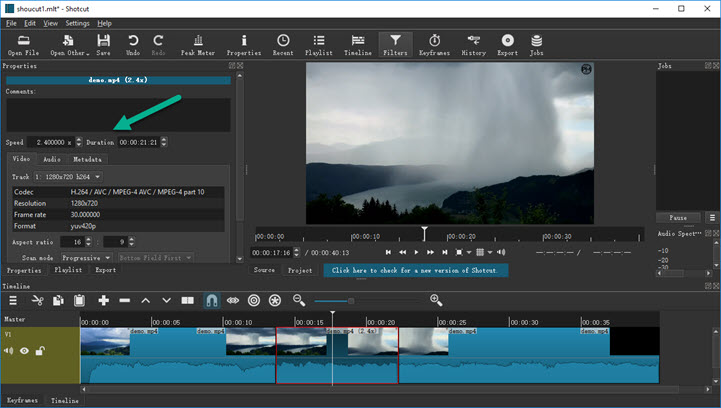This screenshot has height=408, width=721.
Task: Mute the V1 track audio
Action: click(x=9, y=351)
